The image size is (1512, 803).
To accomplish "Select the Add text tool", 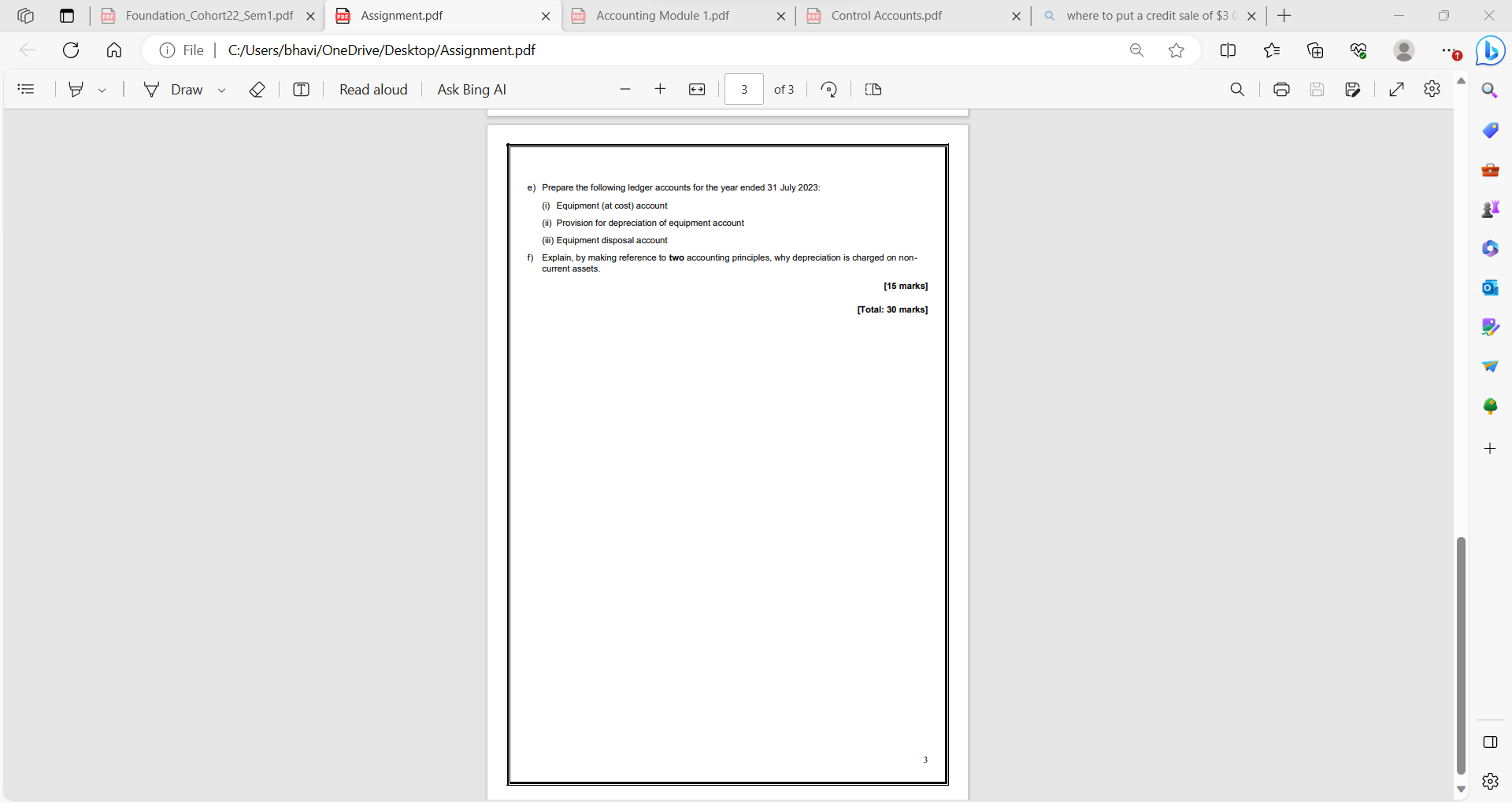I will (x=302, y=89).
